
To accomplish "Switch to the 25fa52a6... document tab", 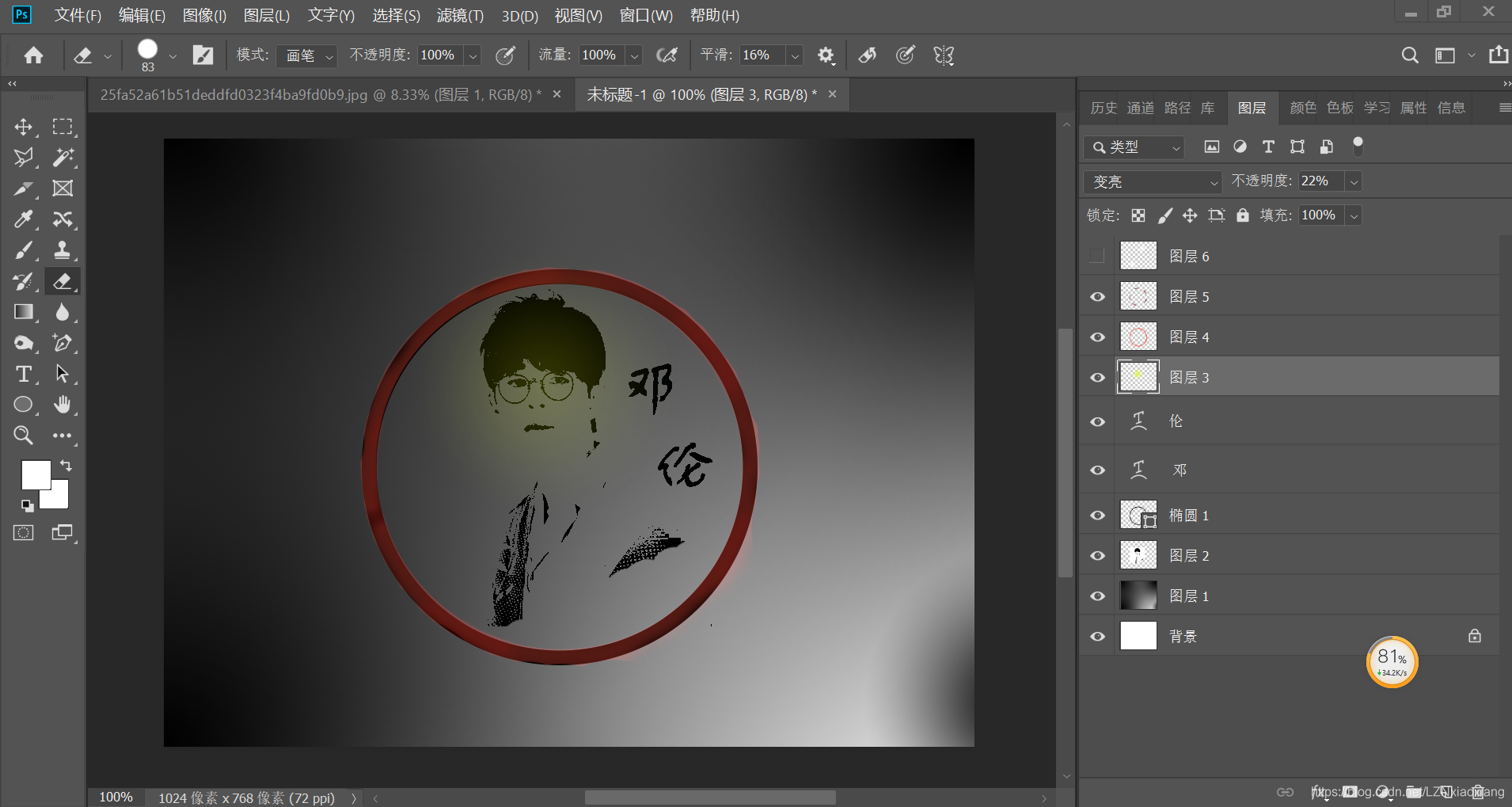I will point(317,93).
